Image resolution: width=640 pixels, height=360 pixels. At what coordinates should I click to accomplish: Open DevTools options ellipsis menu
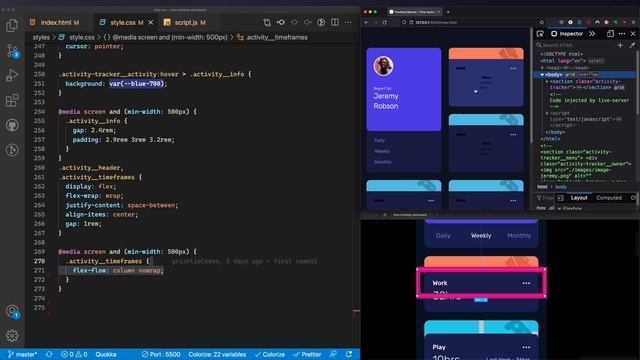coord(622,34)
